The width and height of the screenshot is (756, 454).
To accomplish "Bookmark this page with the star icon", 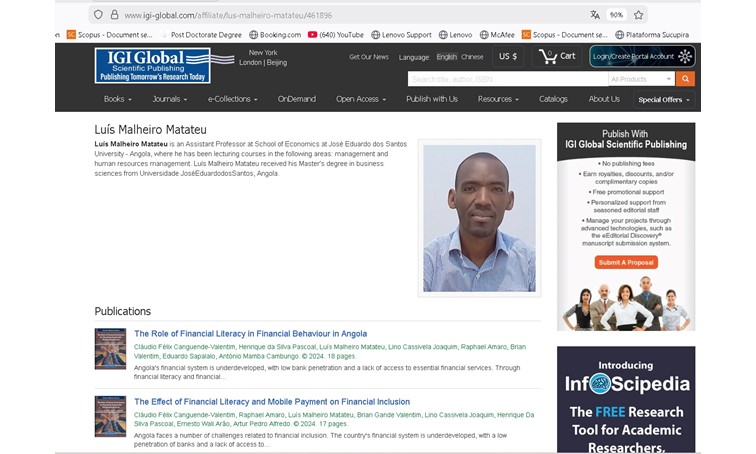I will (639, 15).
